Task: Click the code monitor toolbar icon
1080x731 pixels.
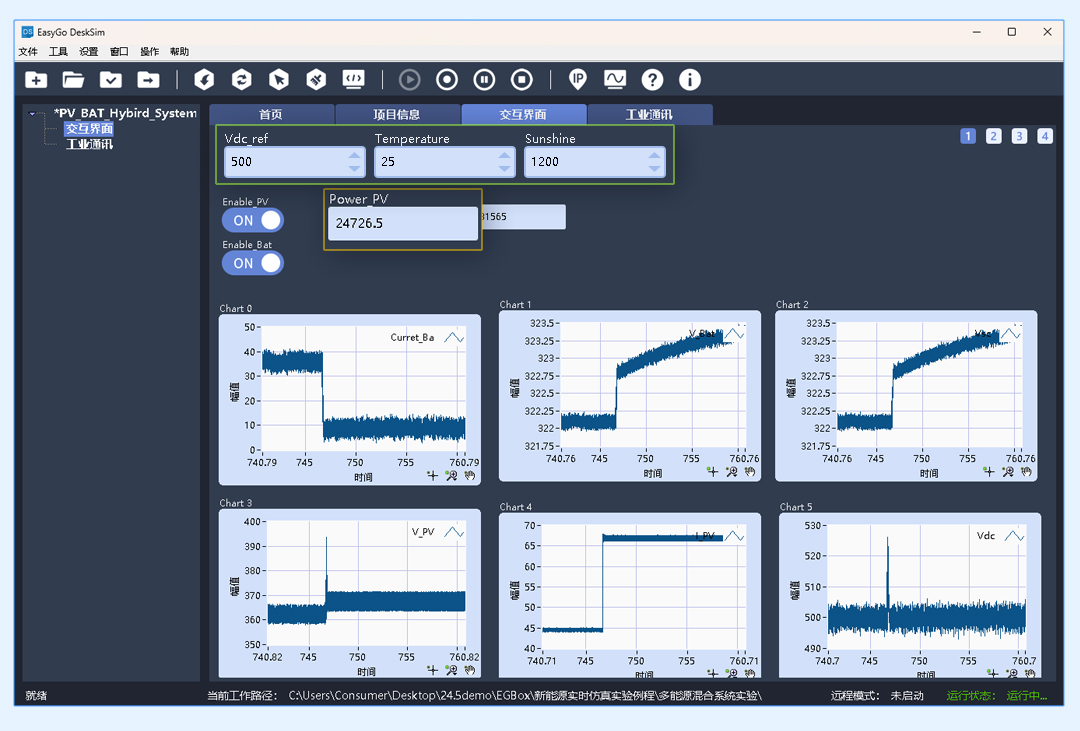Action: (x=353, y=80)
